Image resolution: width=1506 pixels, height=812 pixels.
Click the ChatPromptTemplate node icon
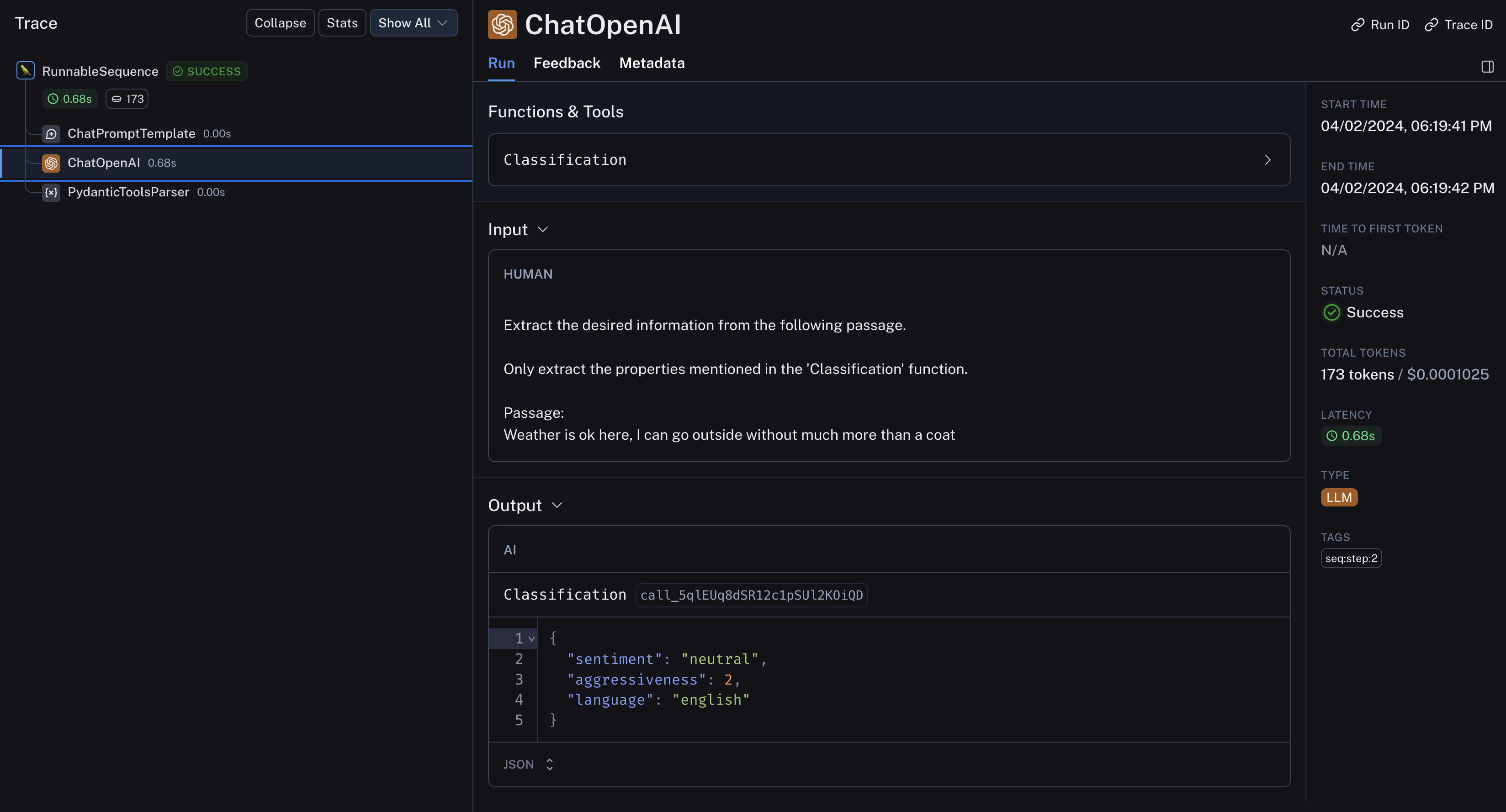click(52, 134)
